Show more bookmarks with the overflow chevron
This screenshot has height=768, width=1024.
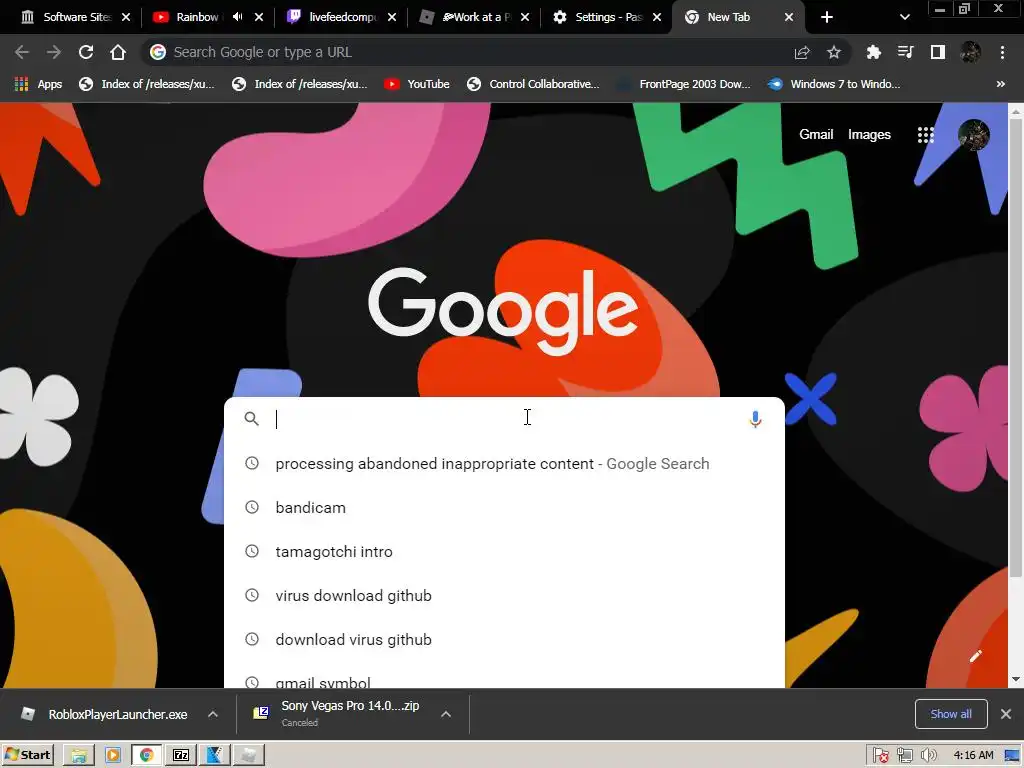click(x=1000, y=84)
